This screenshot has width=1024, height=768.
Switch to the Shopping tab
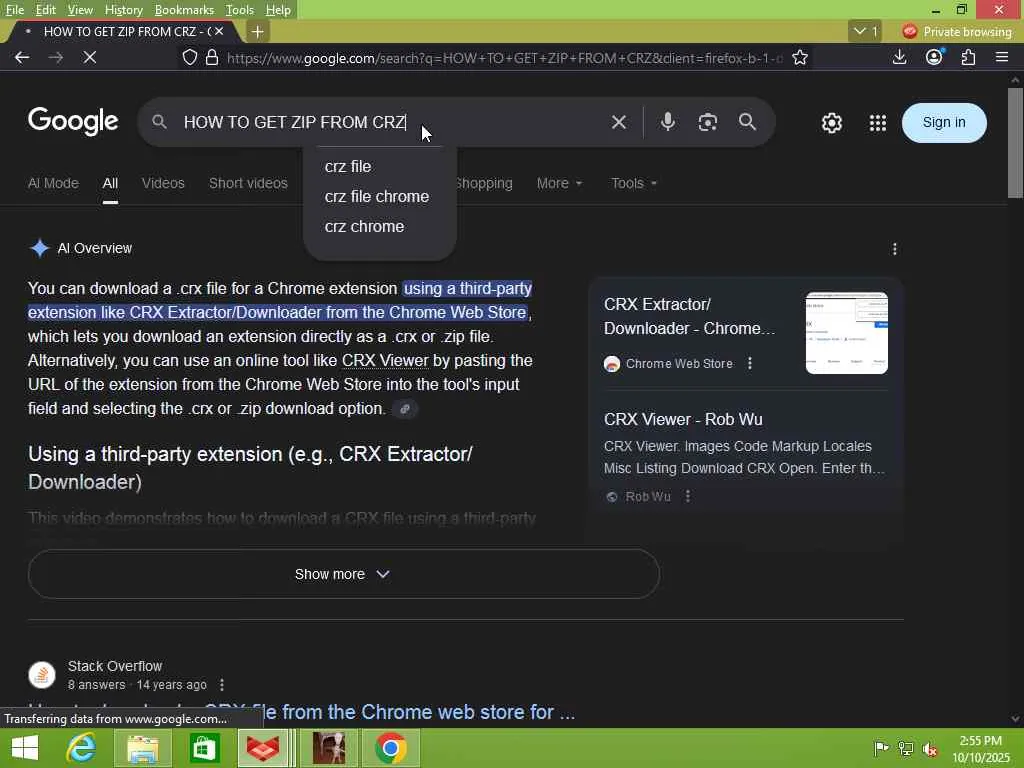(485, 184)
